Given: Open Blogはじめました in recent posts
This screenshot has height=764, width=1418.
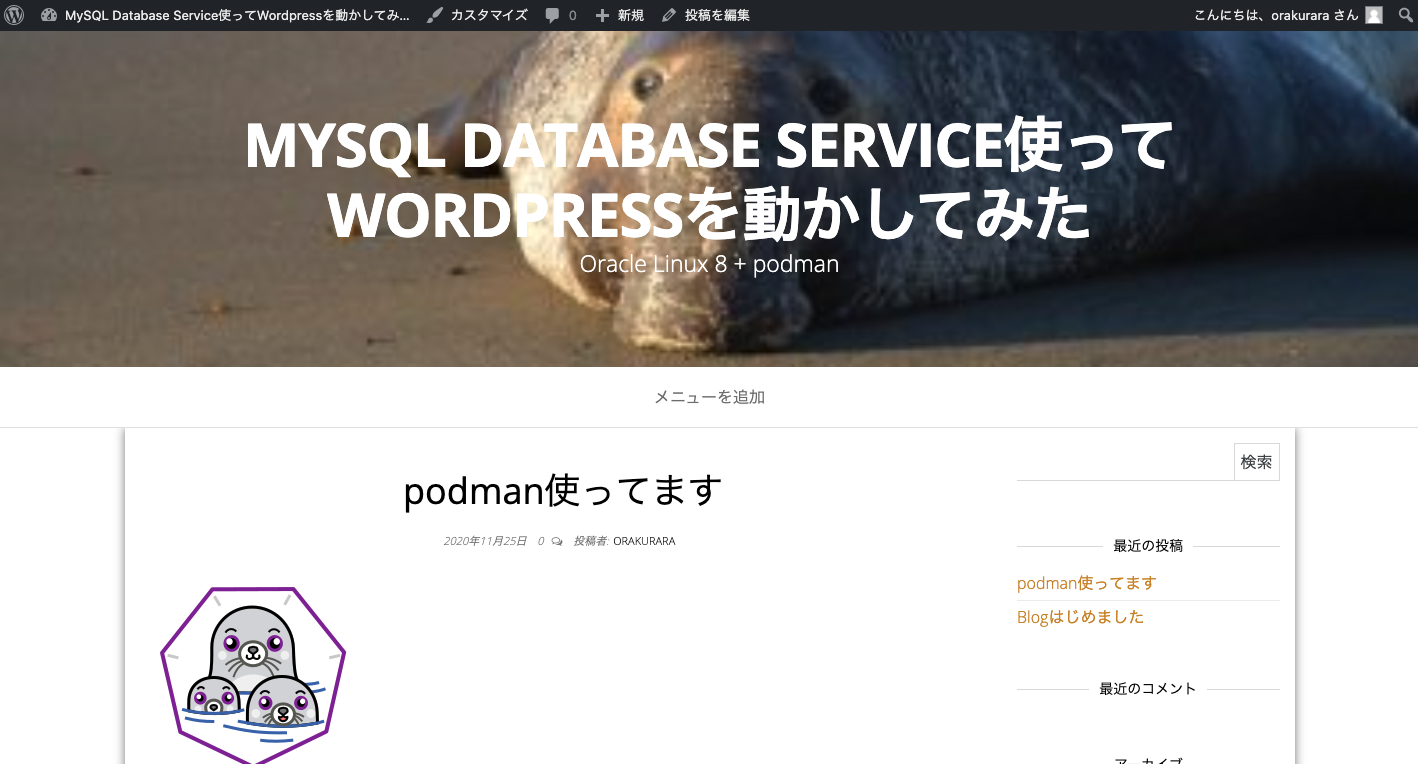Looking at the screenshot, I should [x=1080, y=617].
